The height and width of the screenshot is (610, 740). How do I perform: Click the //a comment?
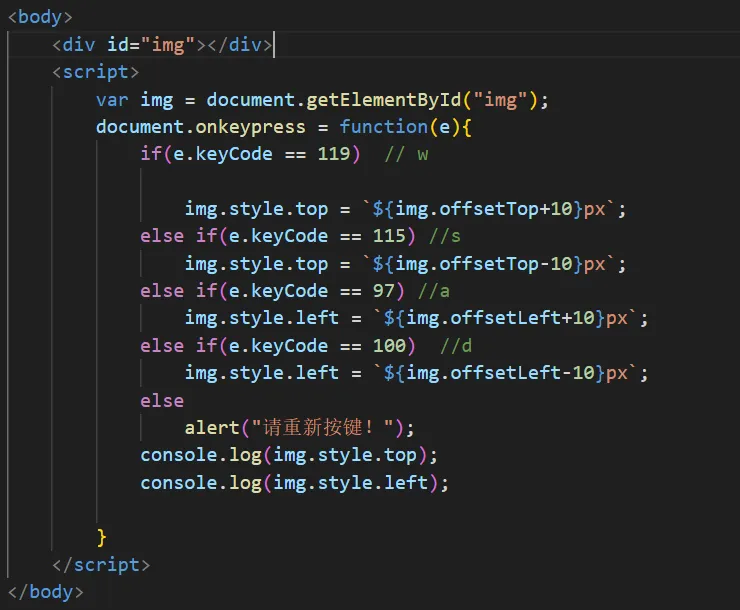[434, 291]
